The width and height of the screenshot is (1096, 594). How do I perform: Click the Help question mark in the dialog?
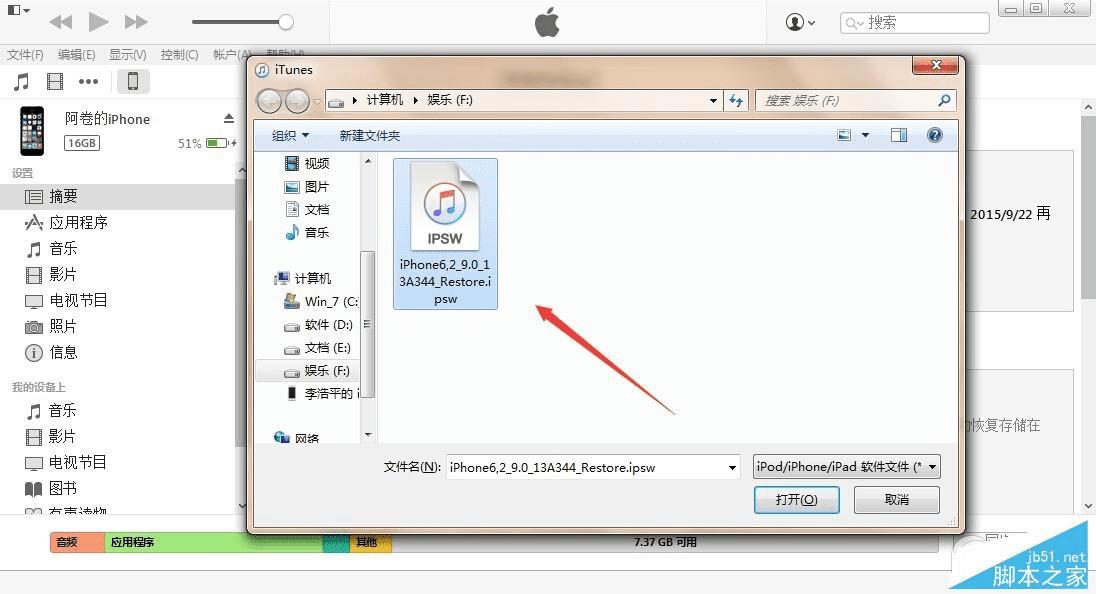(934, 134)
